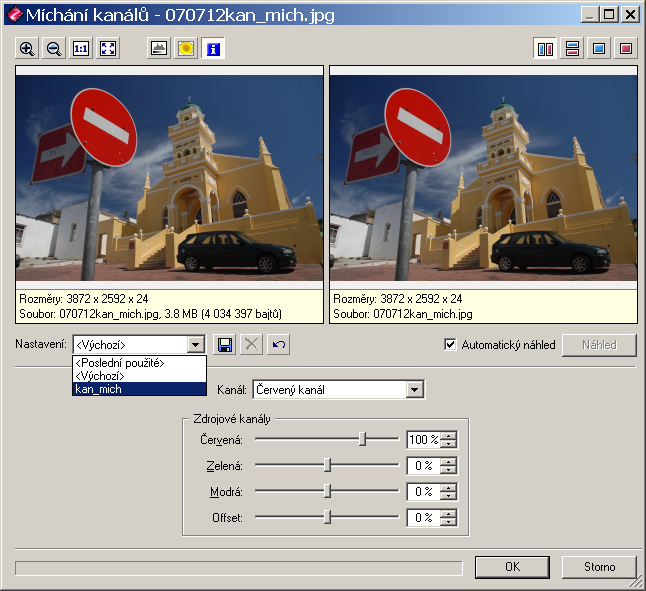Reset settings with the undo arrow icon
Viewport: 646px width, 591px height.
279,345
